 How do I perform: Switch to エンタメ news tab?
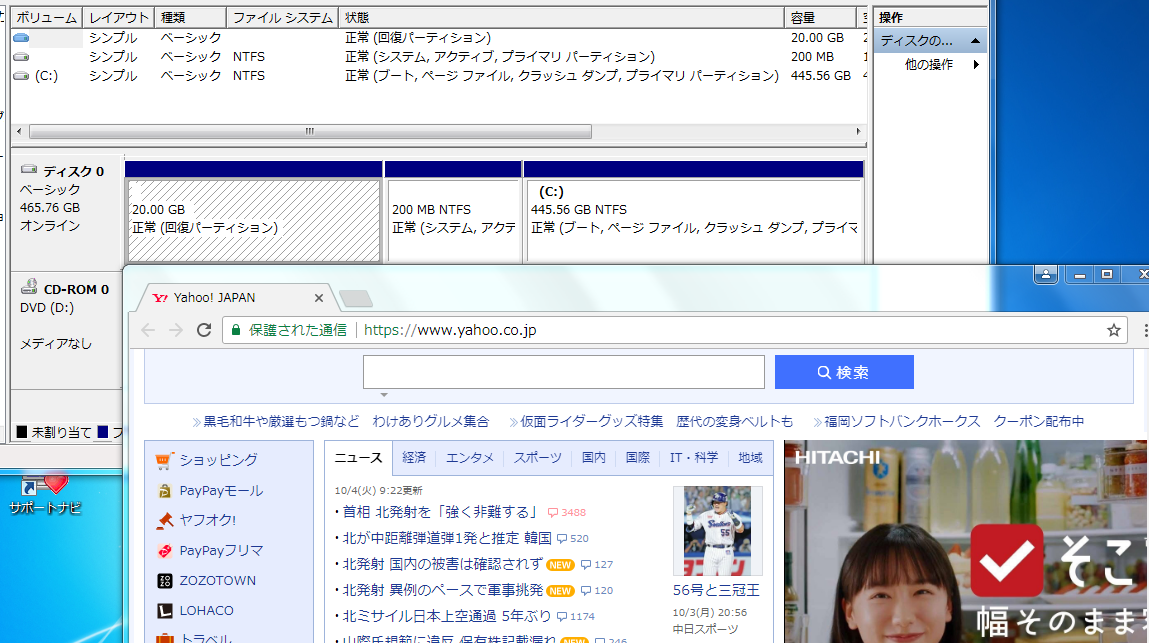pyautogui.click(x=470, y=458)
